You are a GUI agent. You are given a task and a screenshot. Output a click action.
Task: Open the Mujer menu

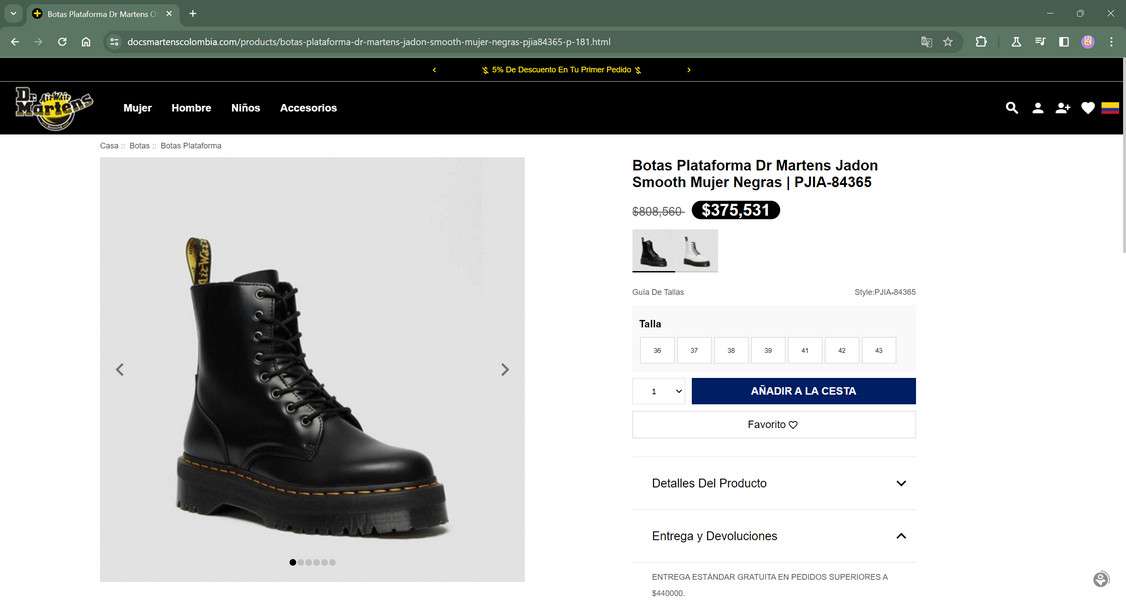coord(137,108)
